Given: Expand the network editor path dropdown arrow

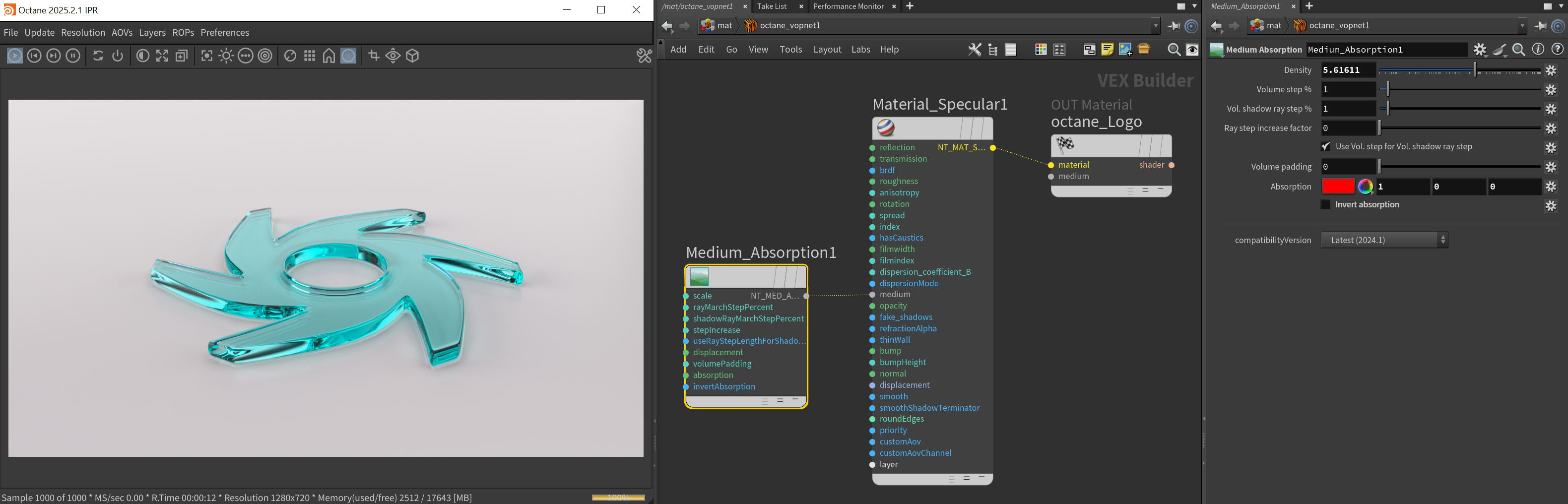Looking at the screenshot, I should click(1155, 26).
